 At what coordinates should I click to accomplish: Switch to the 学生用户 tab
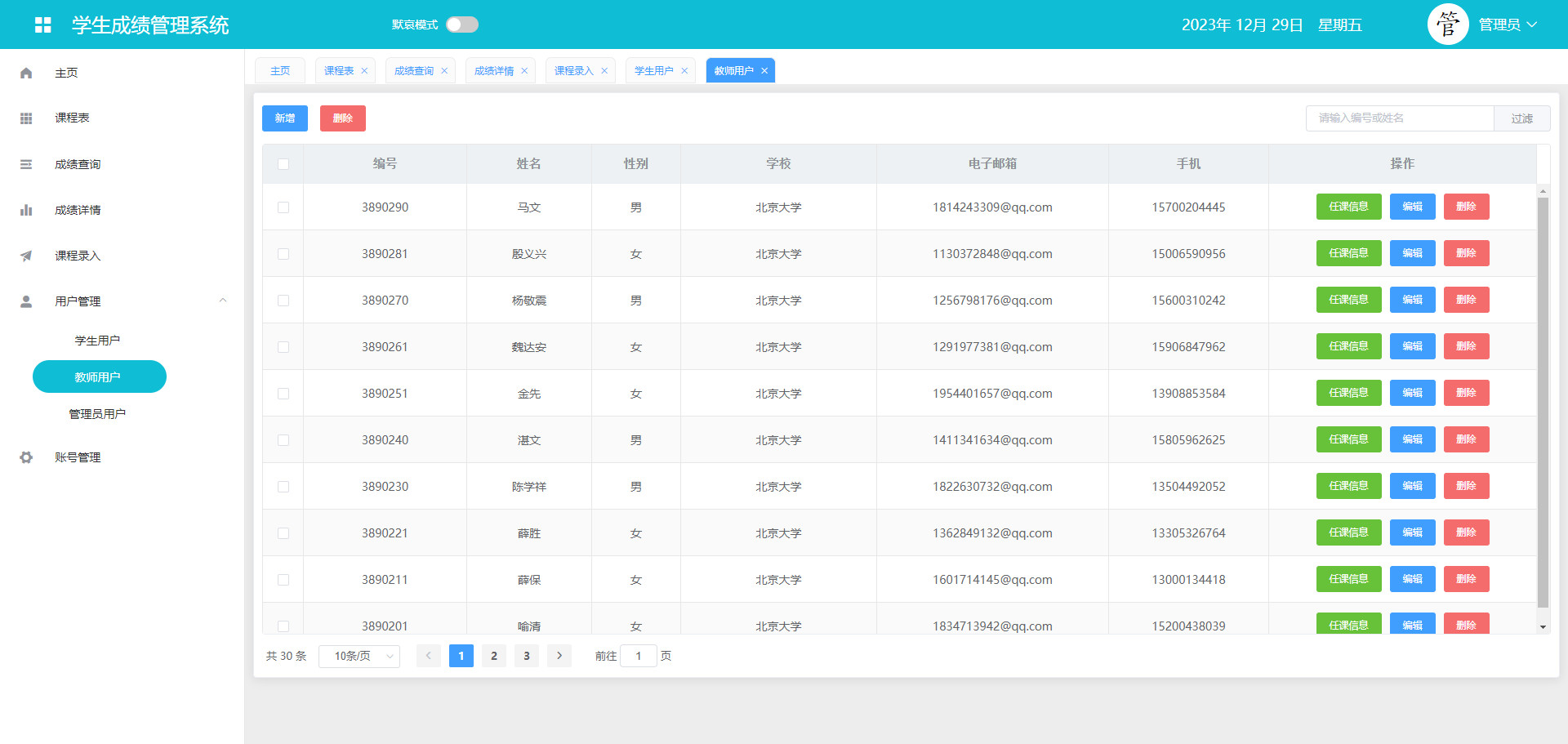point(654,71)
